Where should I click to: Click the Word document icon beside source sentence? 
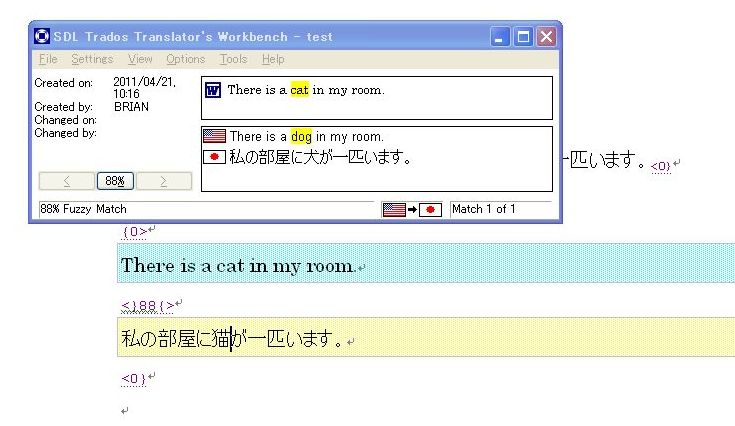[x=213, y=90]
